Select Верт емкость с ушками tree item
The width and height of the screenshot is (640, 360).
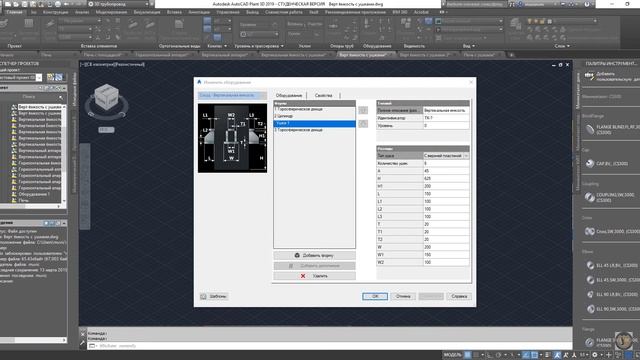39,107
